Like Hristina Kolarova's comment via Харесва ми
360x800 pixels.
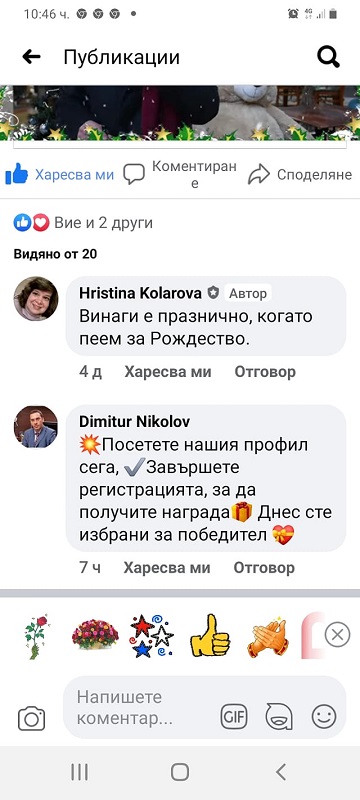click(168, 372)
